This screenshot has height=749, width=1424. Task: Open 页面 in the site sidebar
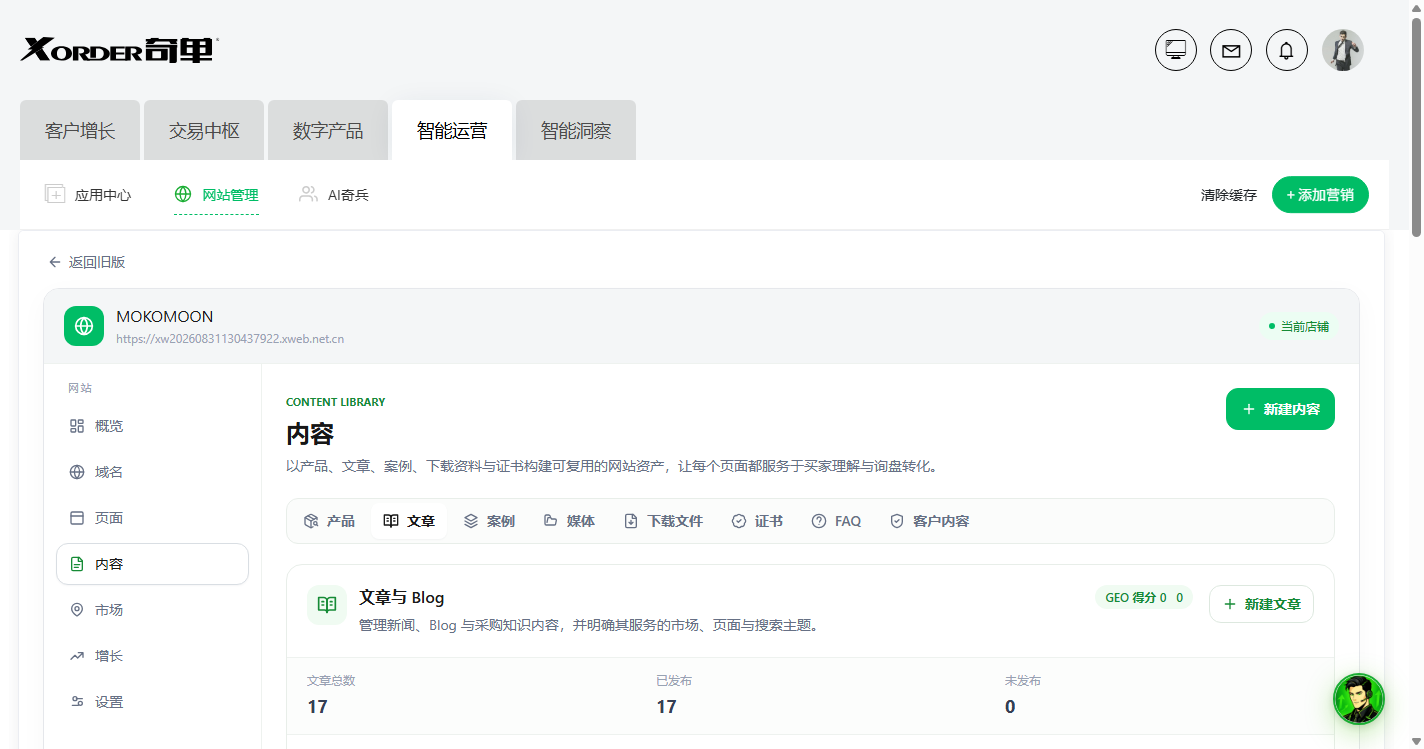(152, 518)
